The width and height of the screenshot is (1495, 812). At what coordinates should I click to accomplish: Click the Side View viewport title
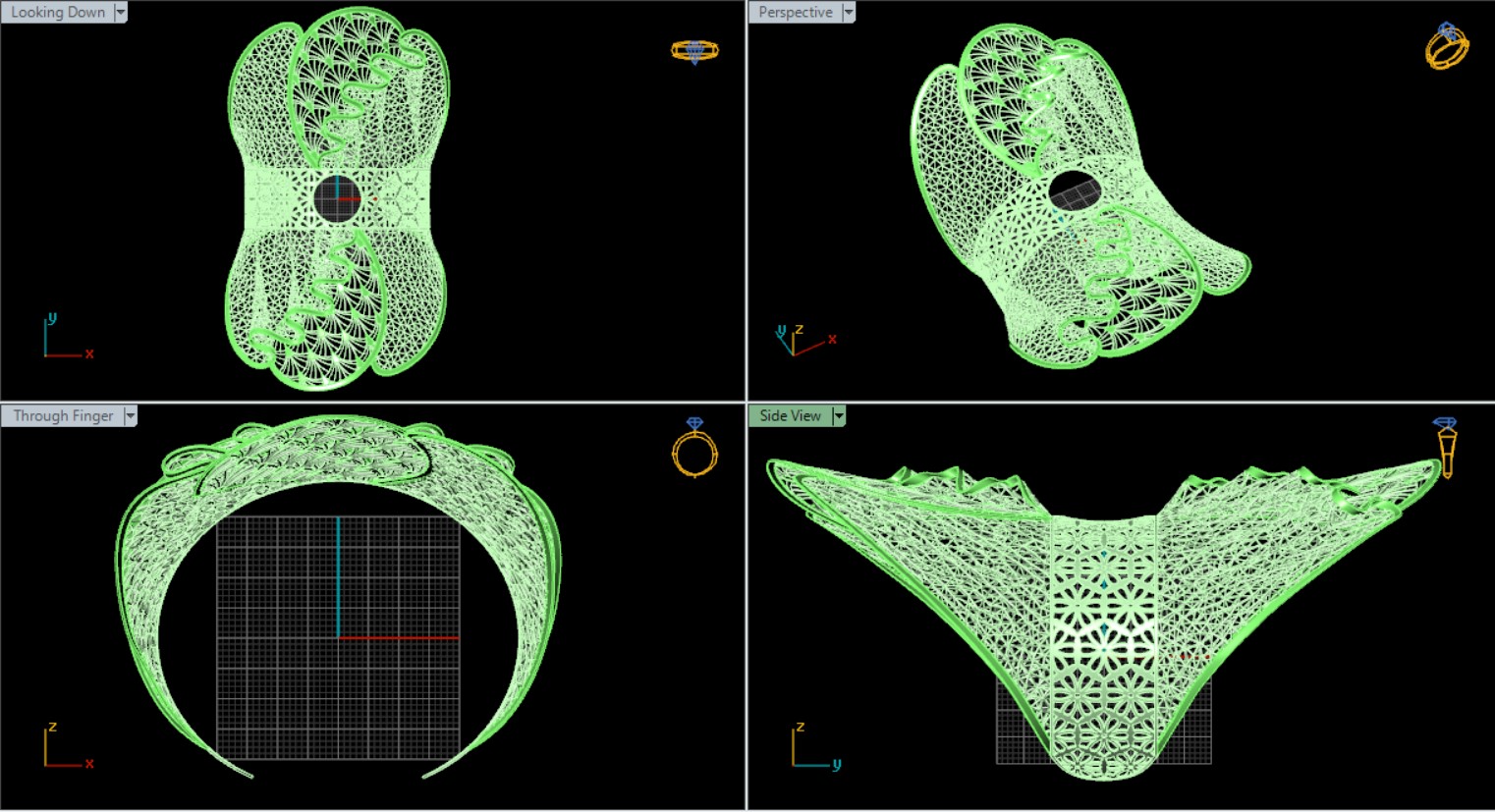[790, 416]
